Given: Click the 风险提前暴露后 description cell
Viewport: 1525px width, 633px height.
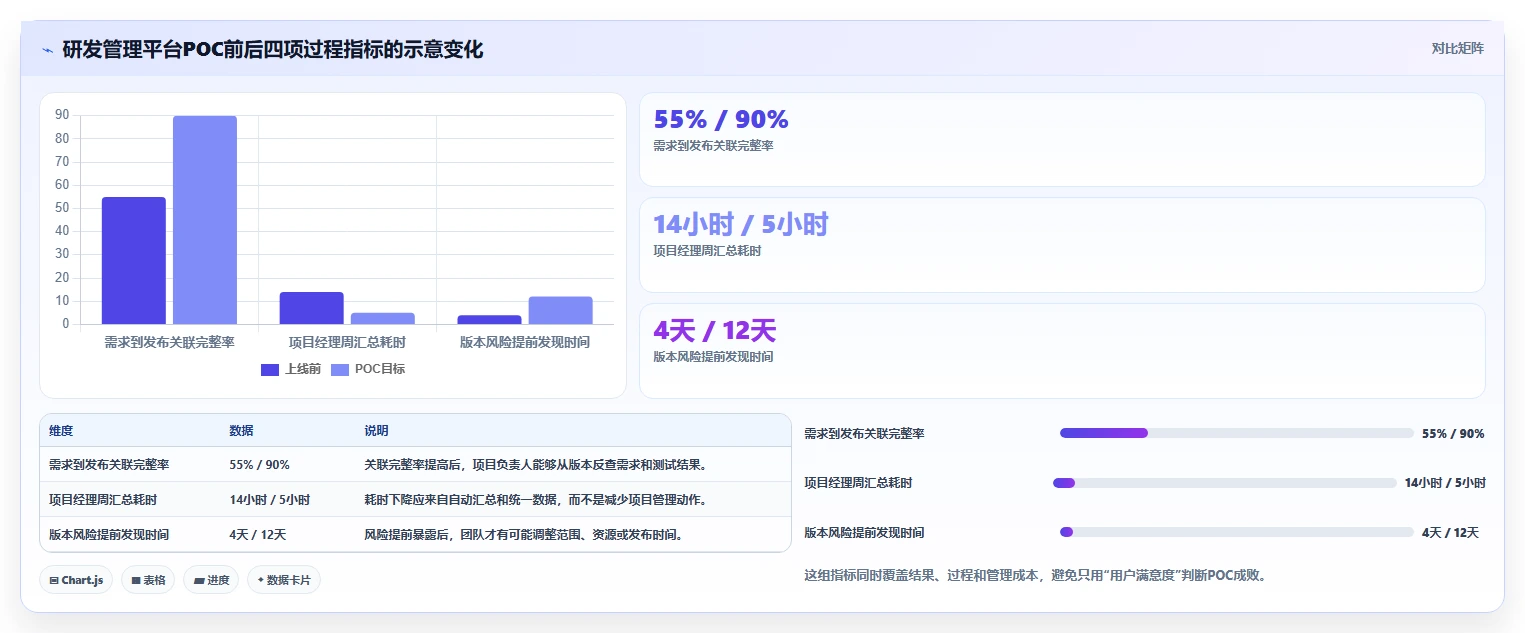Looking at the screenshot, I should 525,535.
